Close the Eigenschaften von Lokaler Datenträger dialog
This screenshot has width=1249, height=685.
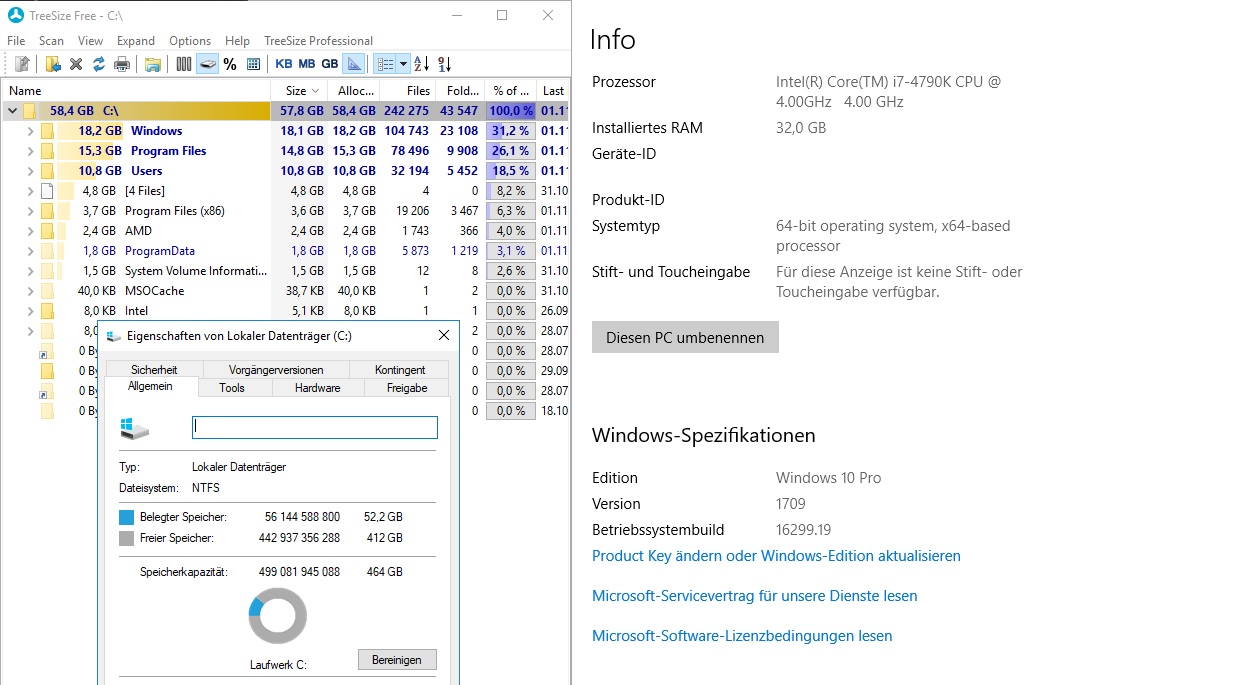(444, 335)
